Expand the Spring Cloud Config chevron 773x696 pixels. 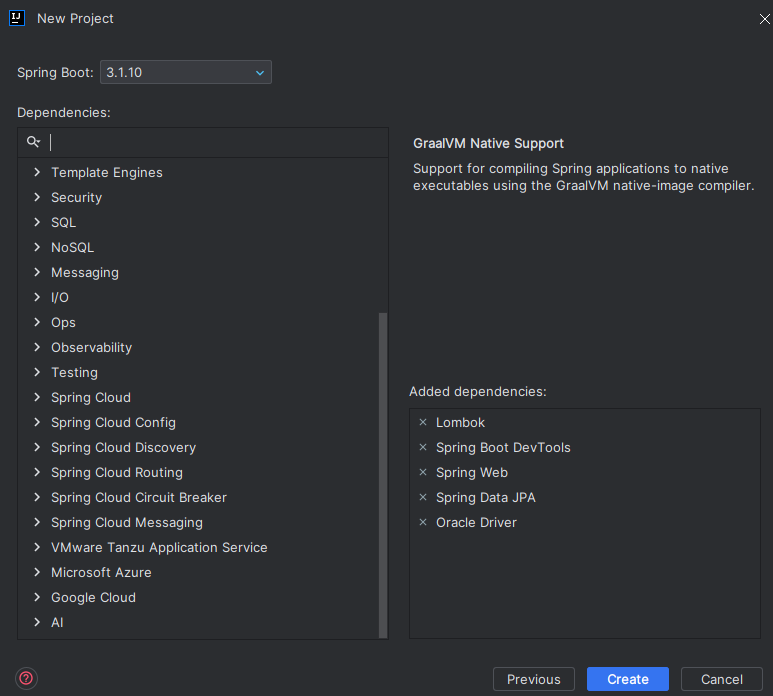[x=37, y=422]
